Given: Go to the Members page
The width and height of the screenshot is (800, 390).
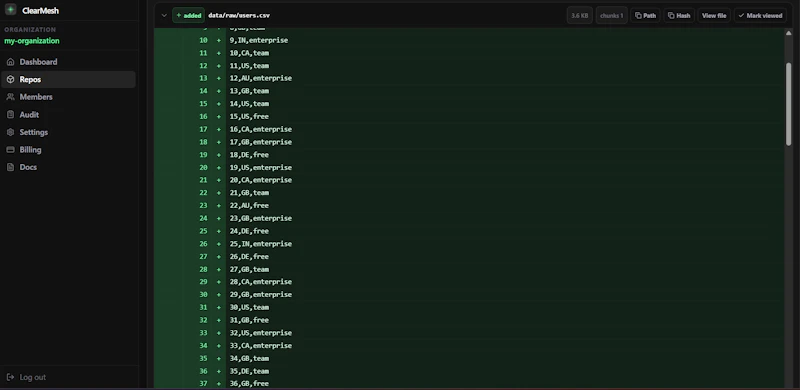Looking at the screenshot, I should 68,97.
